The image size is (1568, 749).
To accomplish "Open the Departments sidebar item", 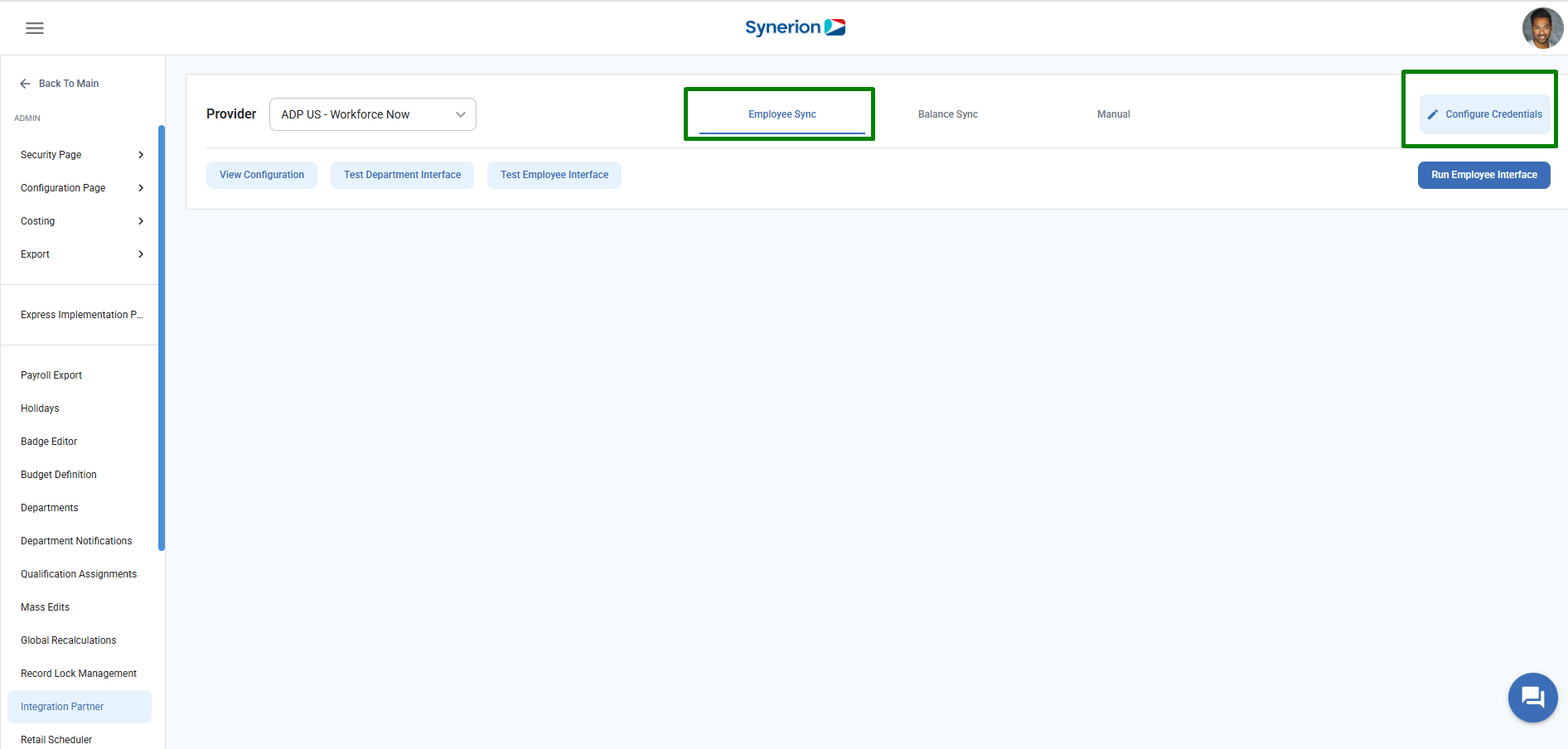I will click(x=80, y=508).
